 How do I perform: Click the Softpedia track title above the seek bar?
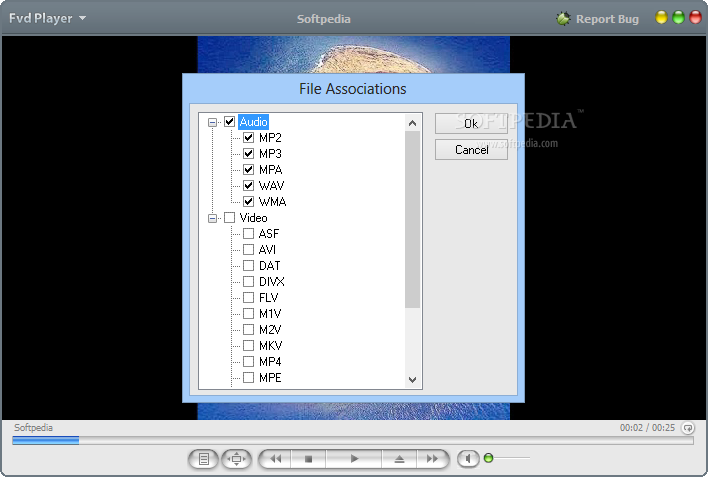click(33, 427)
